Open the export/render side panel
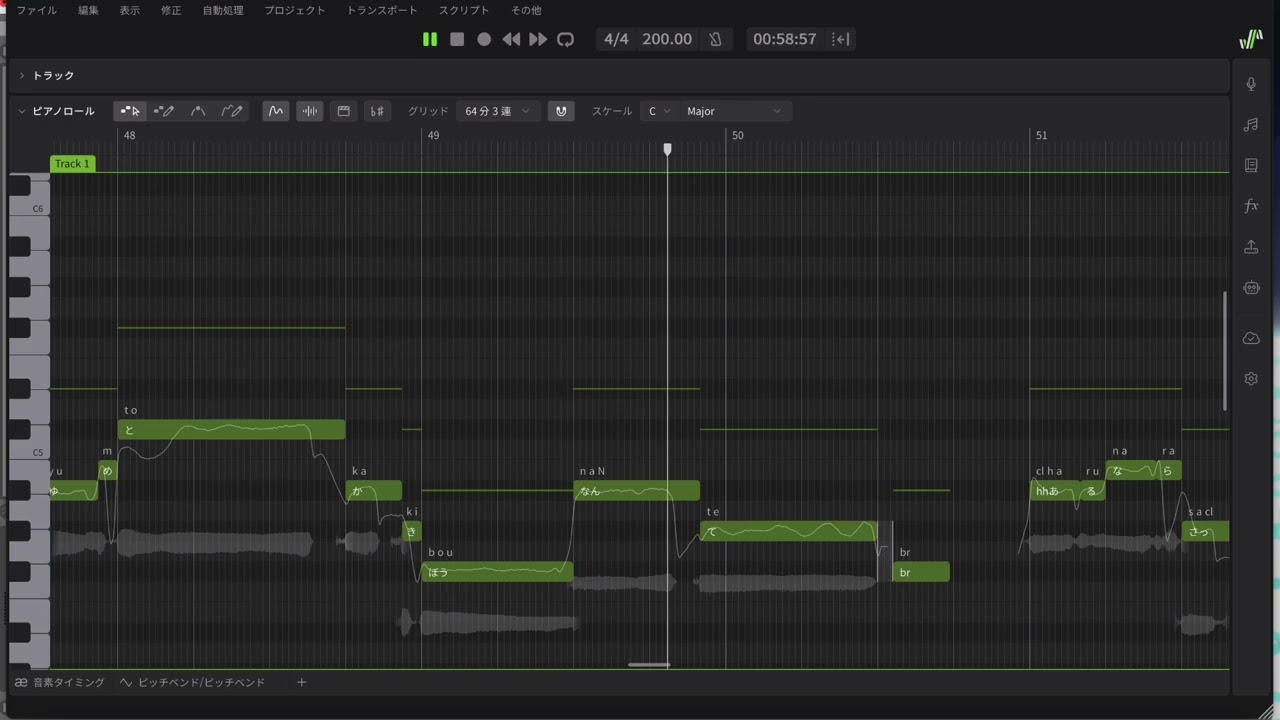 1251,247
